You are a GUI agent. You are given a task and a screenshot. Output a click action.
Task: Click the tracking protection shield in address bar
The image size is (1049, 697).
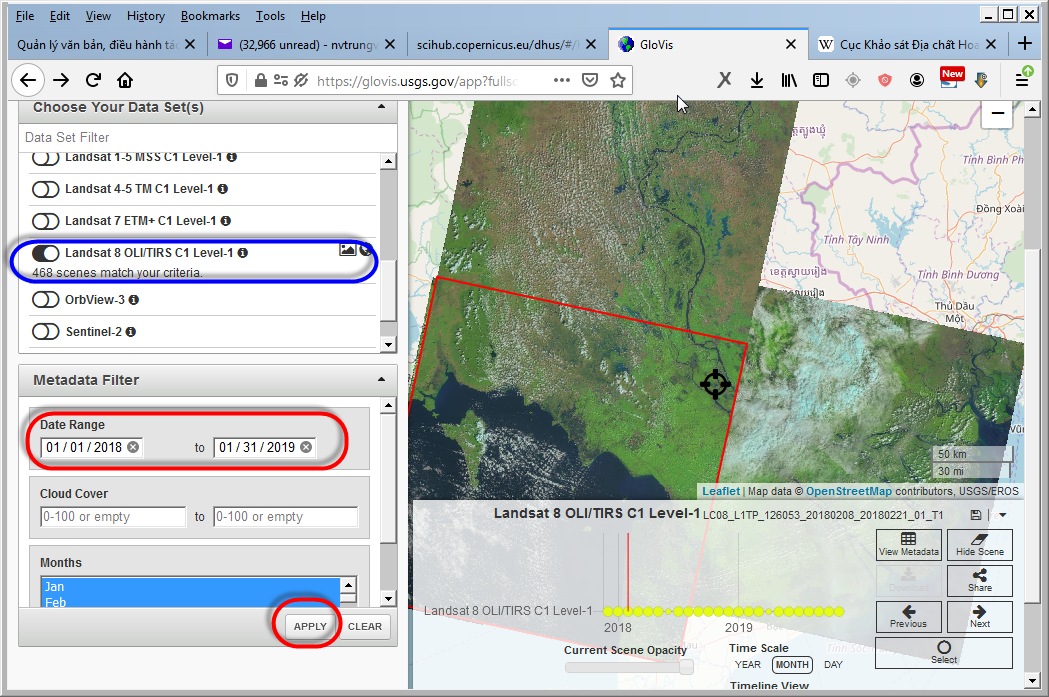pyautogui.click(x=231, y=80)
